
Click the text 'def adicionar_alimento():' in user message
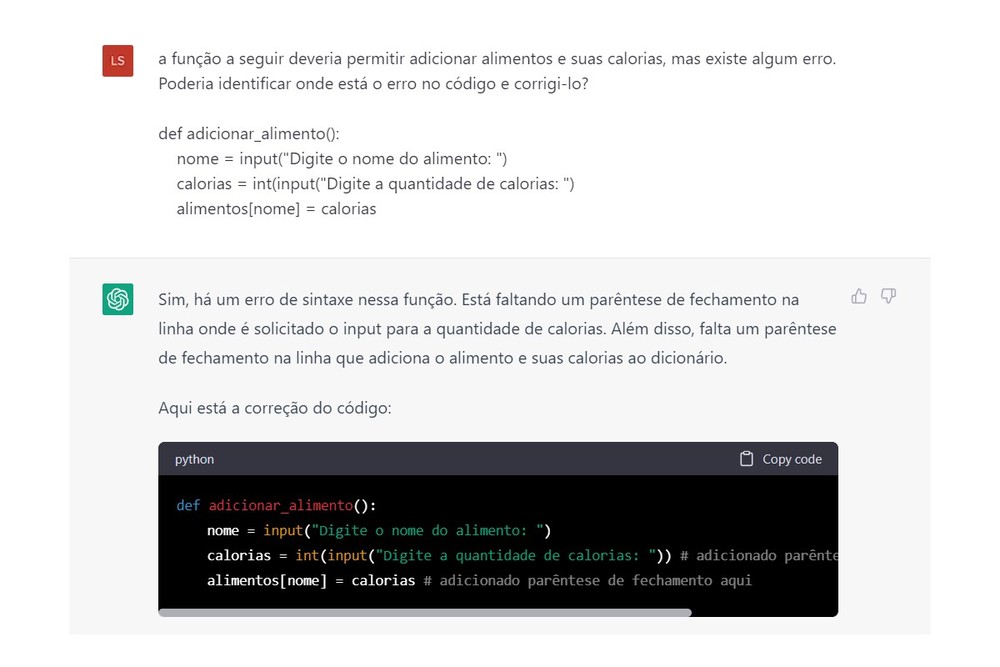tap(249, 134)
